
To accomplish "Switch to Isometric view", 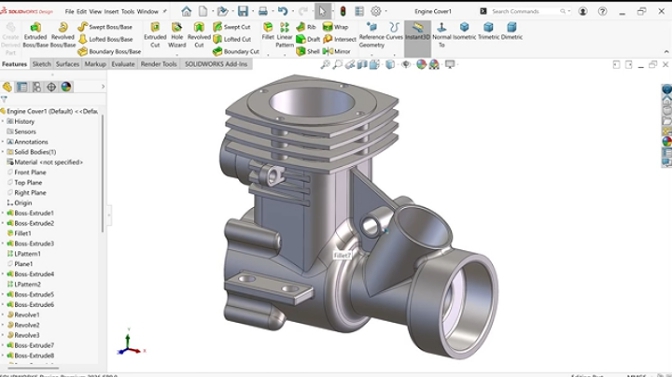I will (464, 31).
